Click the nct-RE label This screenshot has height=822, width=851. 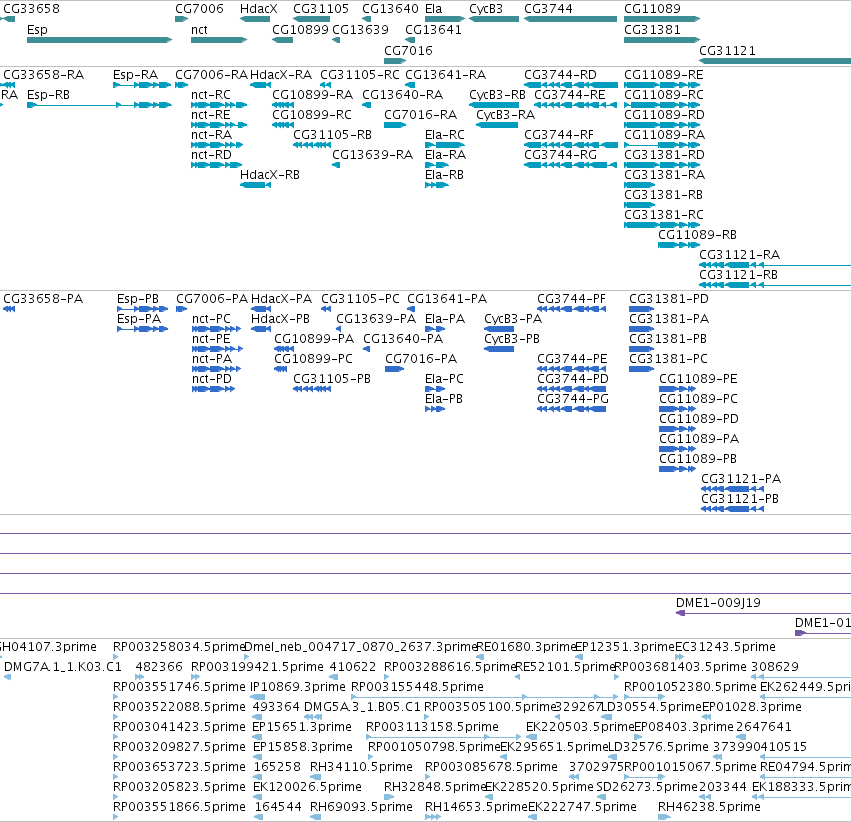211,115
